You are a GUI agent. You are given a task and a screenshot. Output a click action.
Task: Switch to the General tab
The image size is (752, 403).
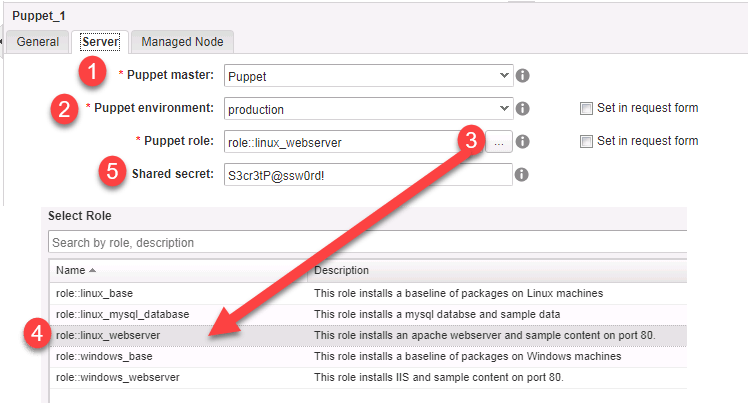[x=38, y=42]
